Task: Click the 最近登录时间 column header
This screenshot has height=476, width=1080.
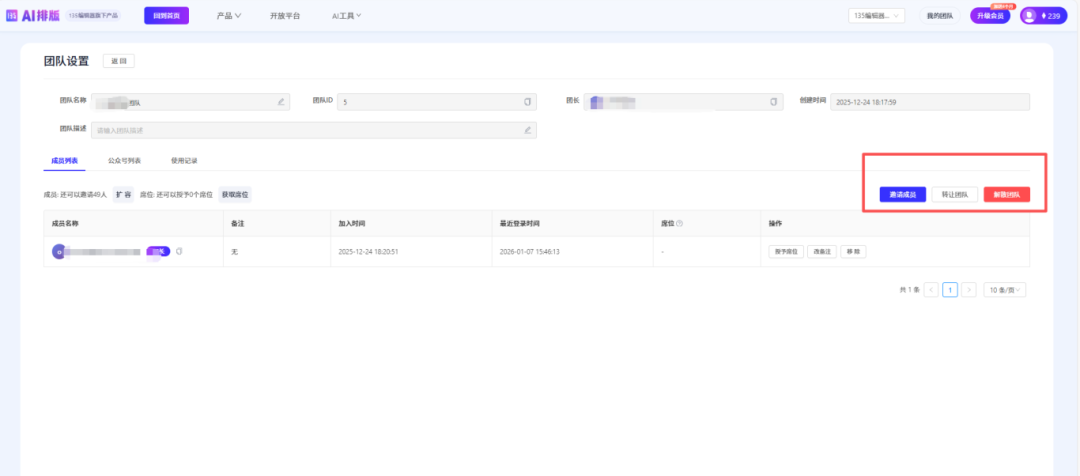Action: point(519,224)
